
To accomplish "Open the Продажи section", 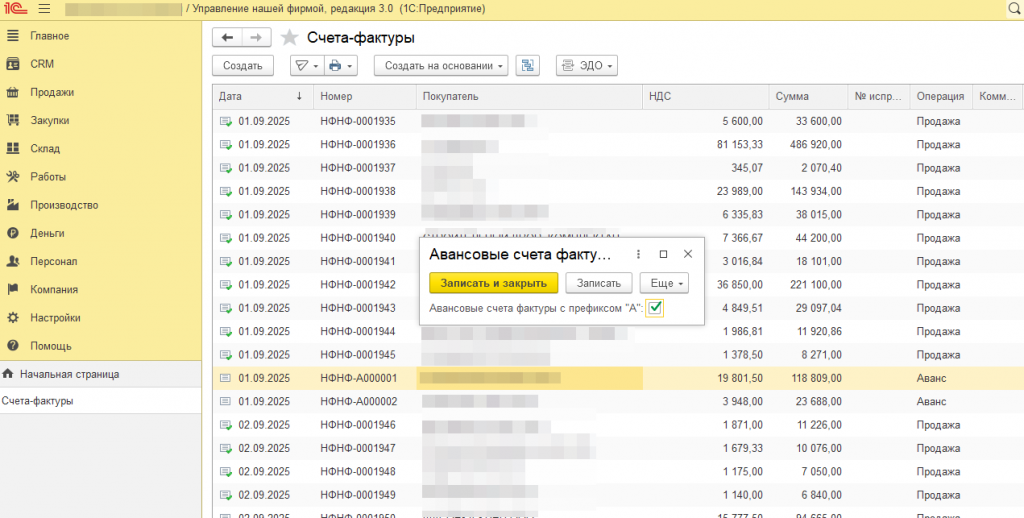I will coord(52,92).
